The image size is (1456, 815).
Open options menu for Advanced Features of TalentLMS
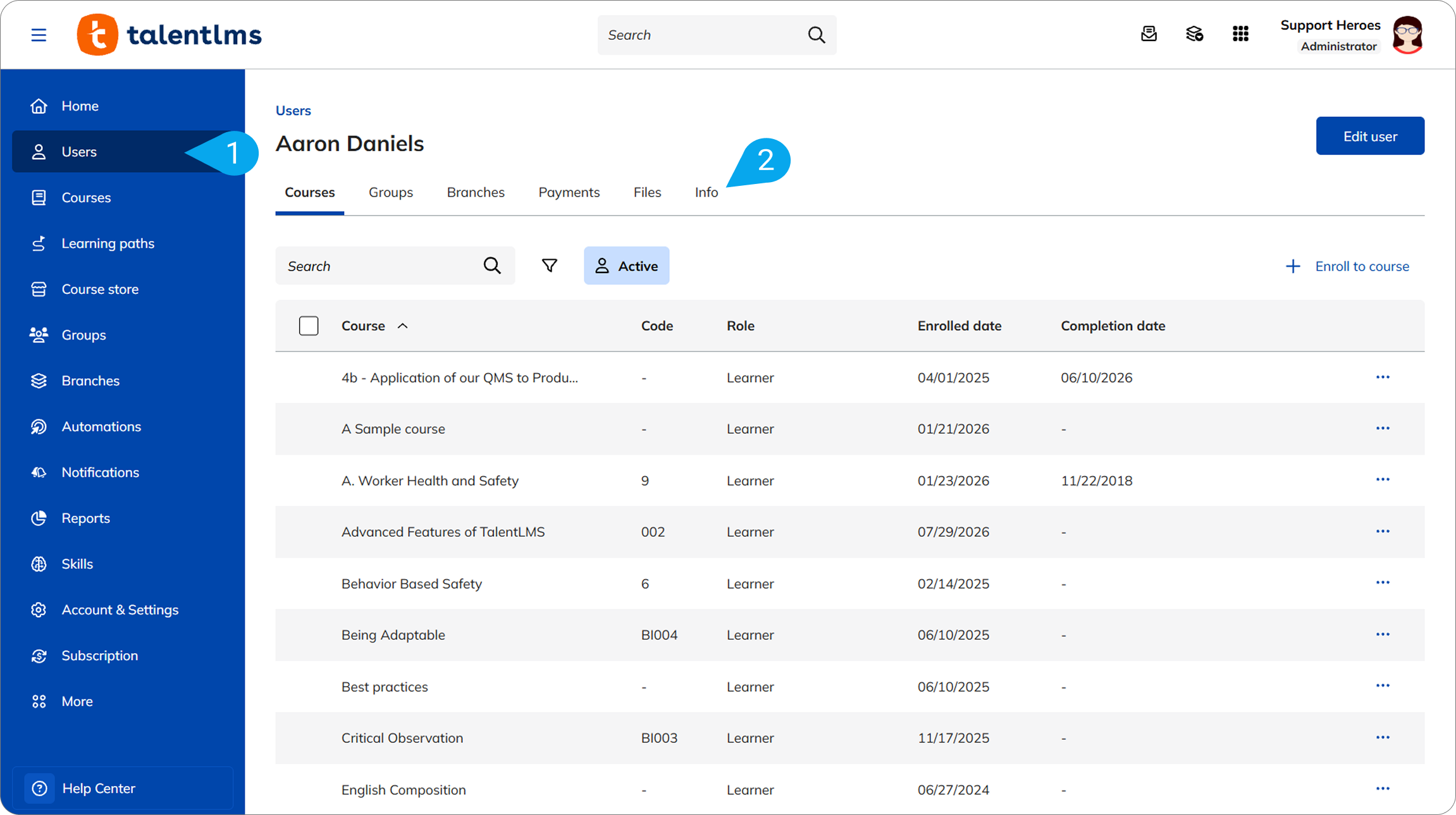coord(1383,532)
